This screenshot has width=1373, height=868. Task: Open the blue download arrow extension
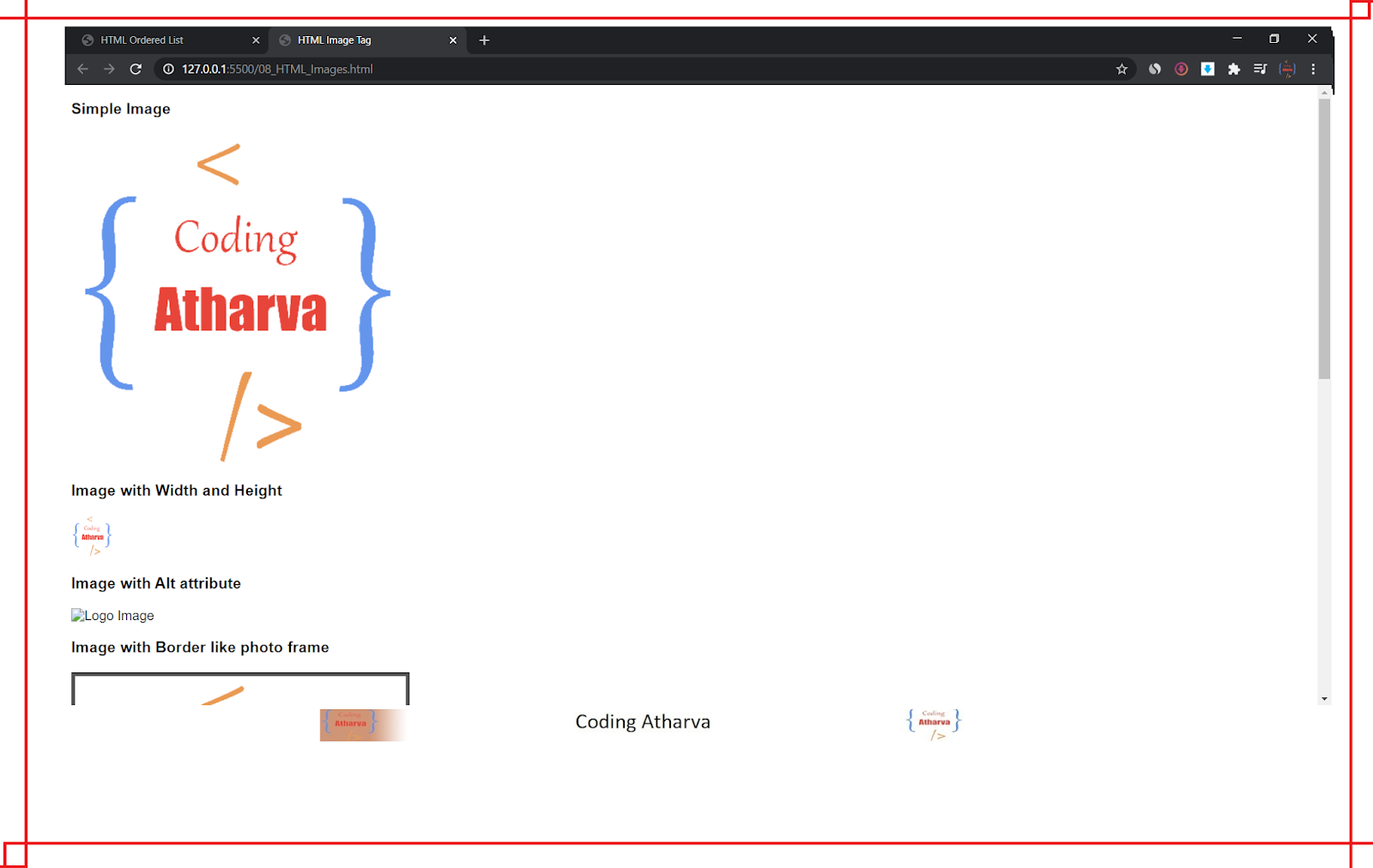pyautogui.click(x=1207, y=69)
